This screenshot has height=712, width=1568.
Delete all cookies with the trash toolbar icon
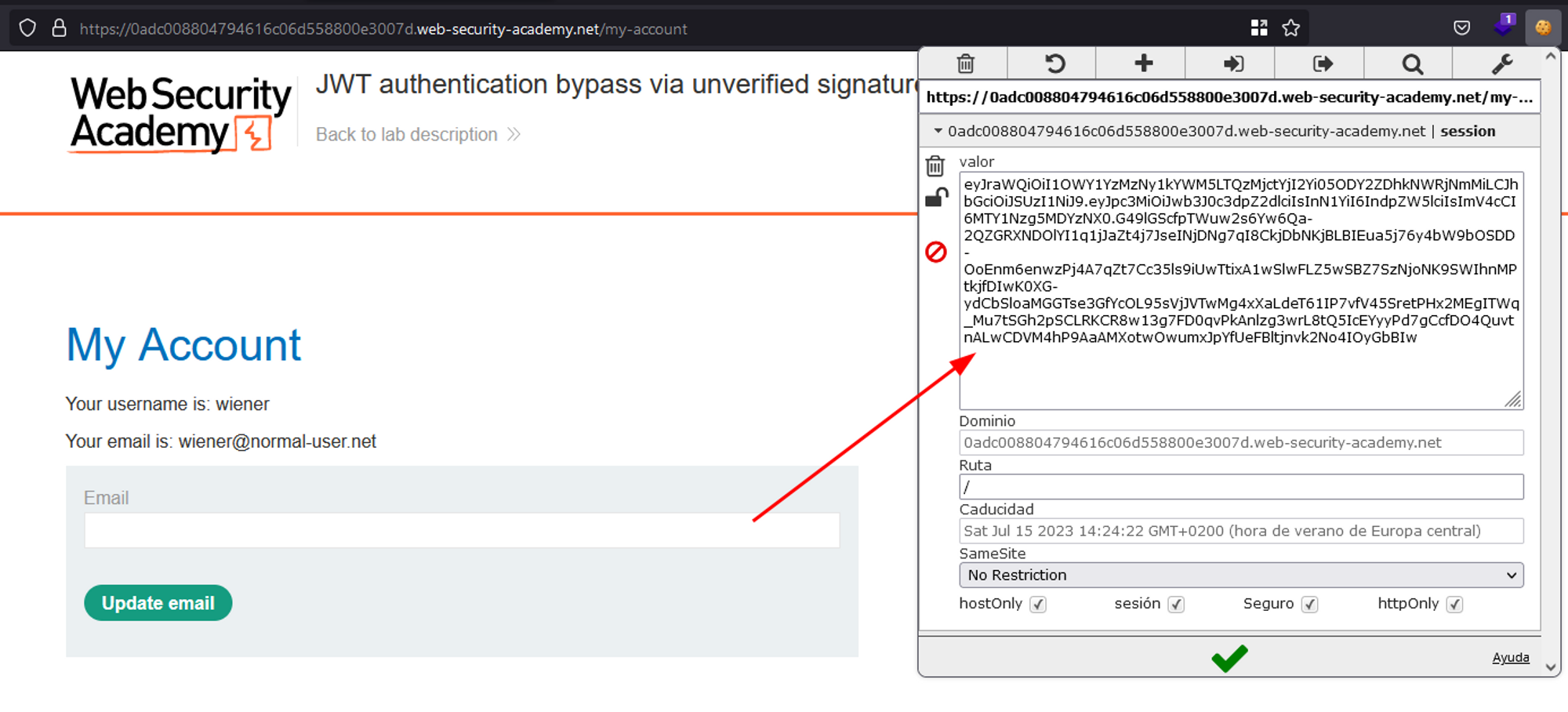pos(965,64)
